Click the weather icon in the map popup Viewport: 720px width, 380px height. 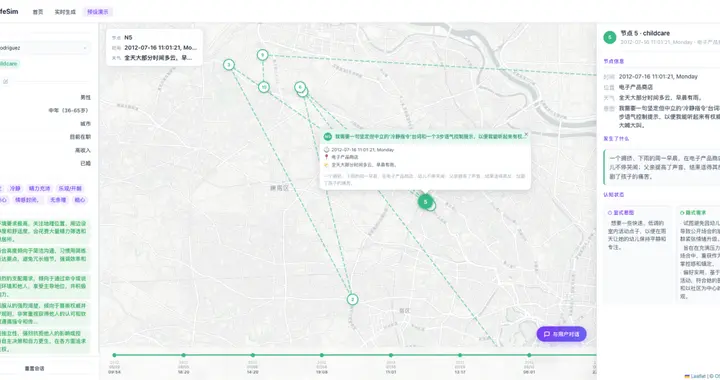tap(326, 165)
